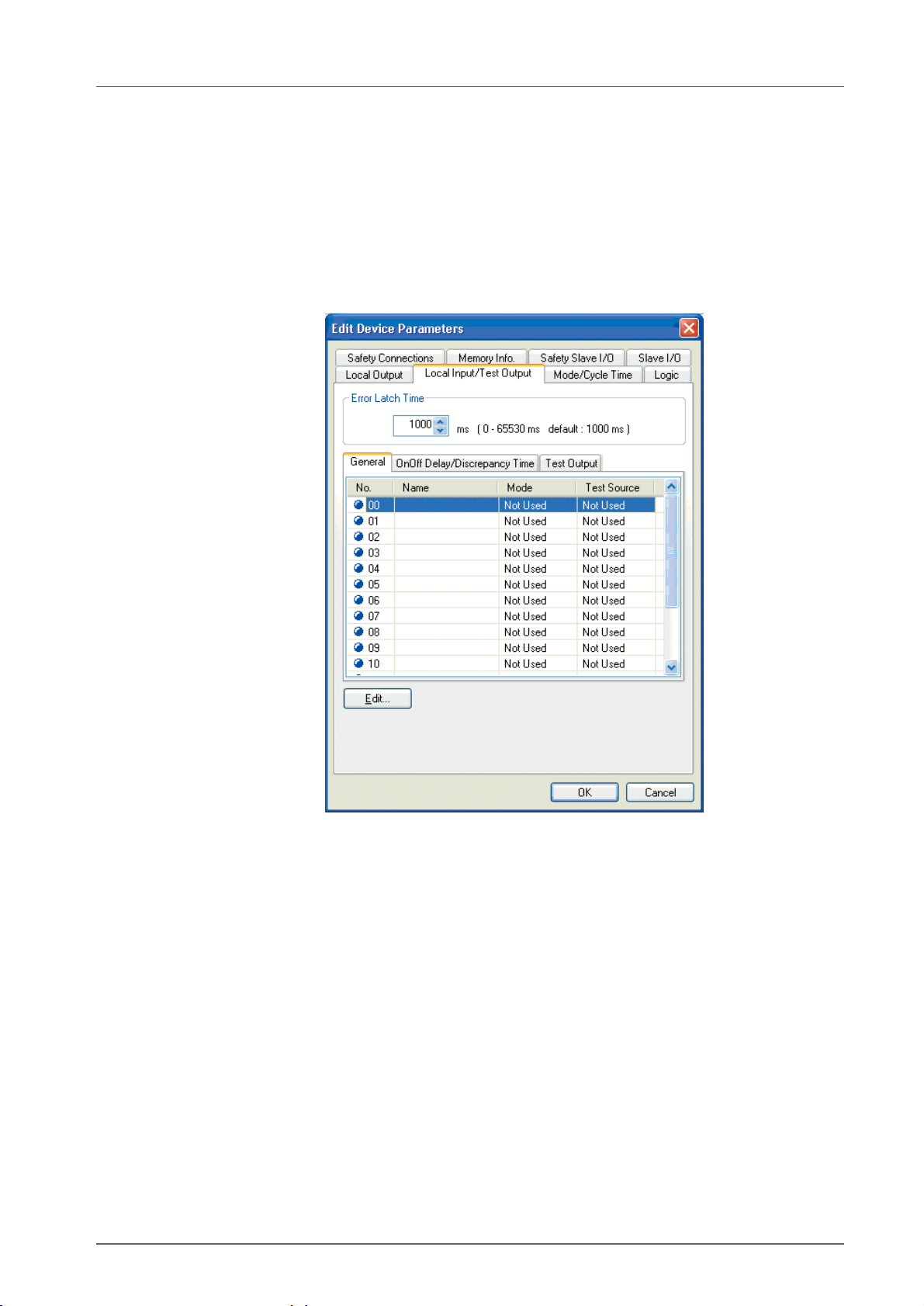
Task: Click the blue status icon of row 02
Action: [358, 536]
